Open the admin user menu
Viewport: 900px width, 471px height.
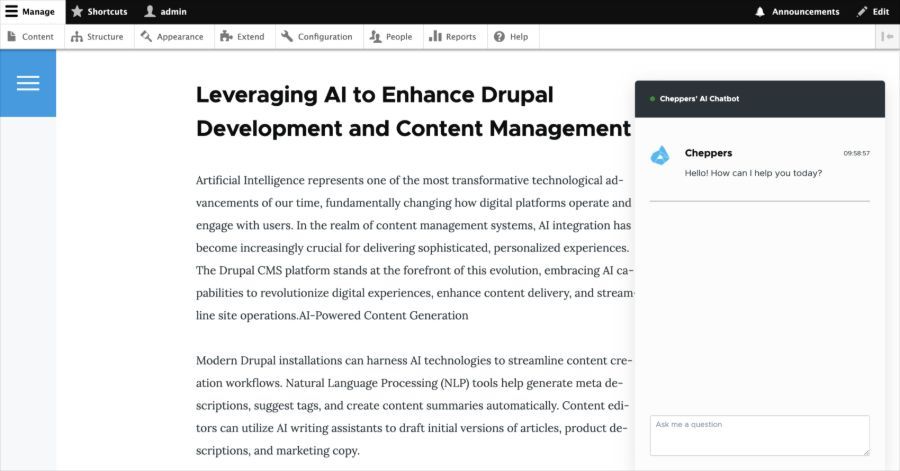pos(165,11)
